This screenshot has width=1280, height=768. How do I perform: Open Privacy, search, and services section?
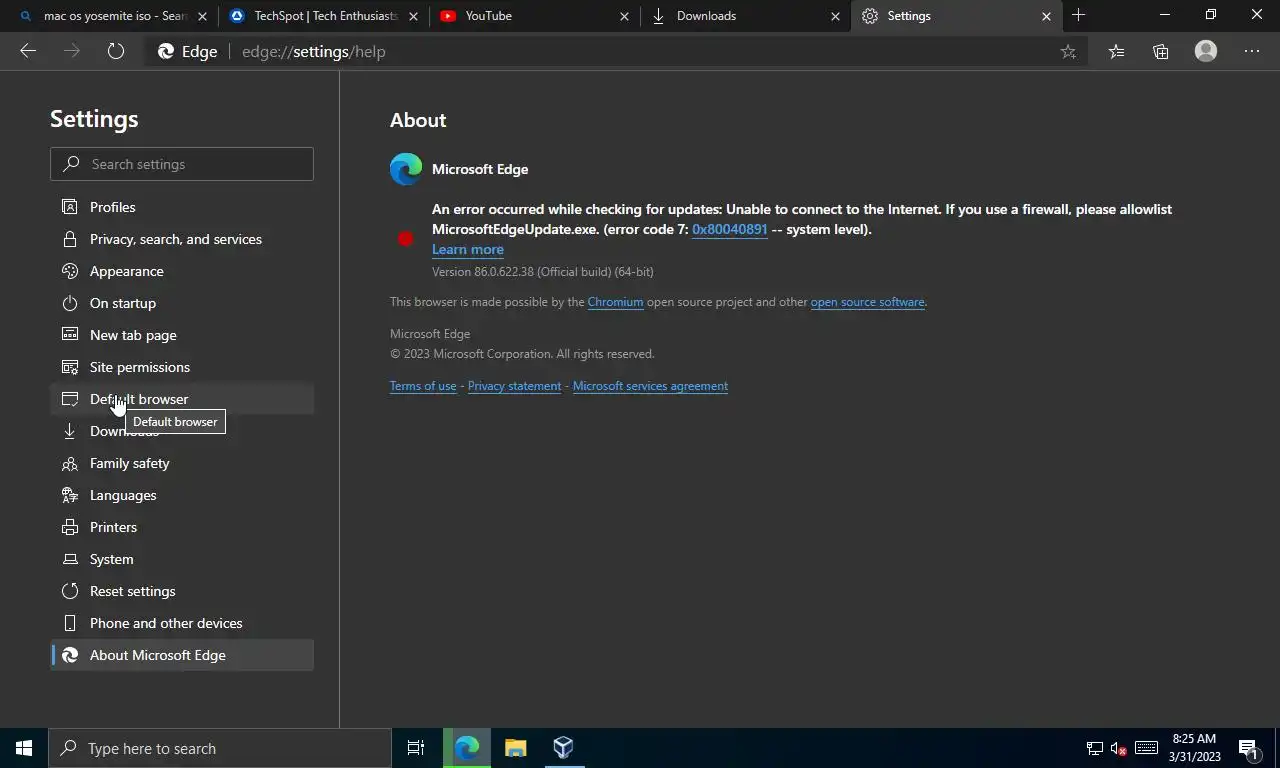182,239
